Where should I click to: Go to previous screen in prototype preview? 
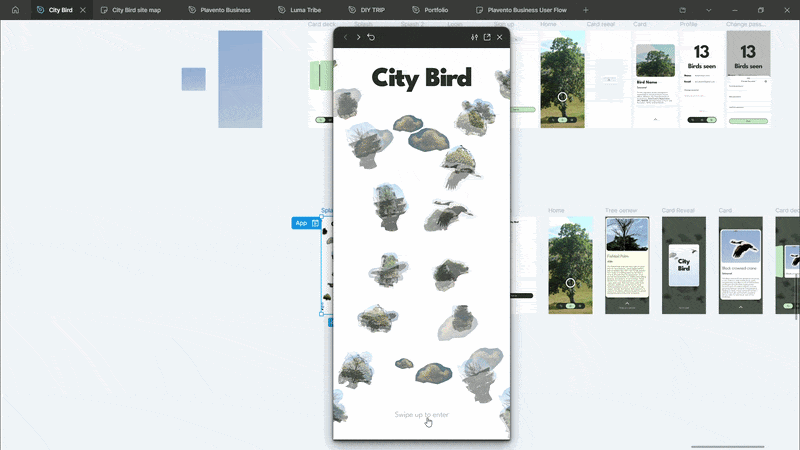(x=345, y=37)
